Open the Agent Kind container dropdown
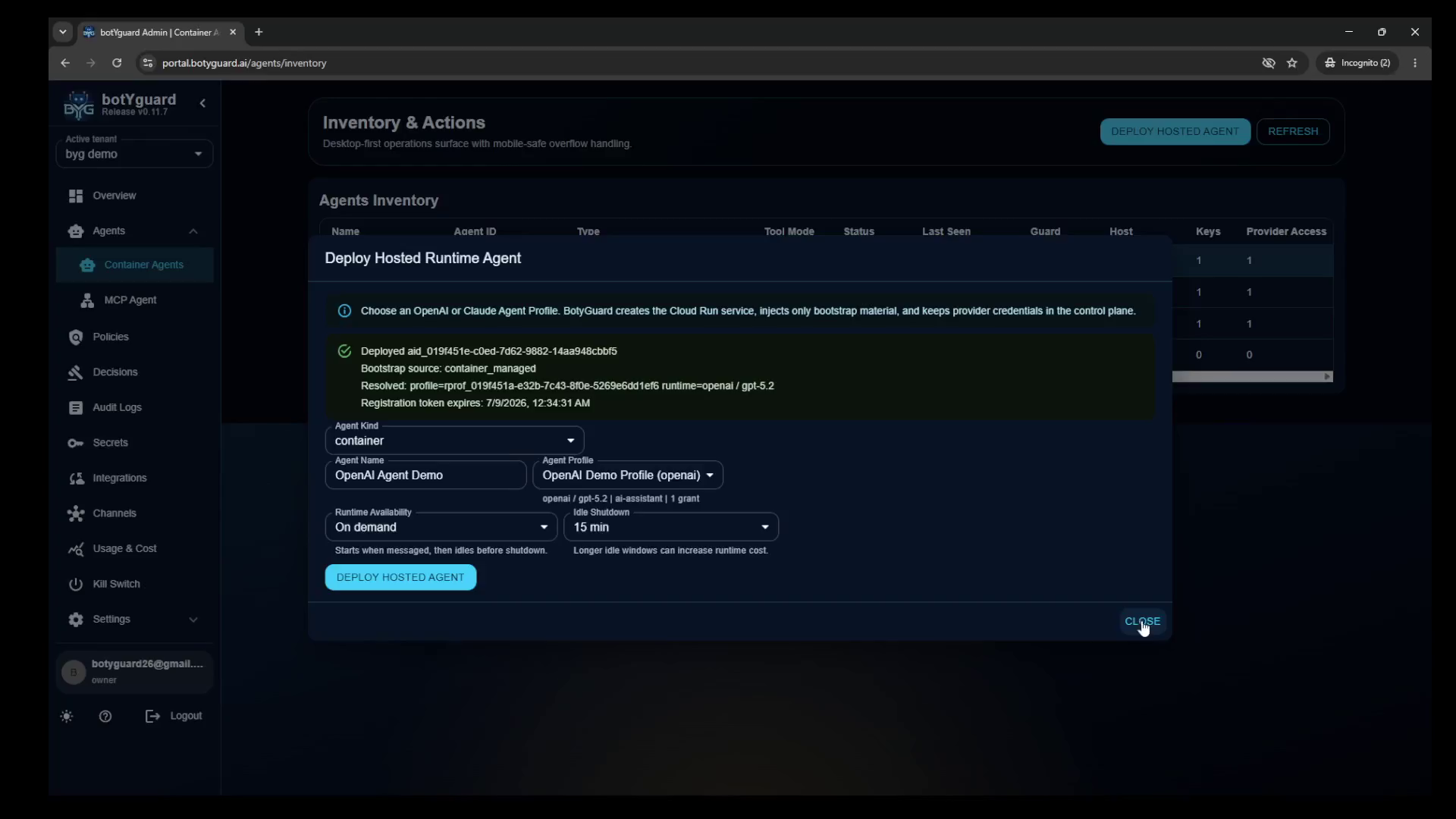This screenshot has width=1456, height=819. pos(454,441)
